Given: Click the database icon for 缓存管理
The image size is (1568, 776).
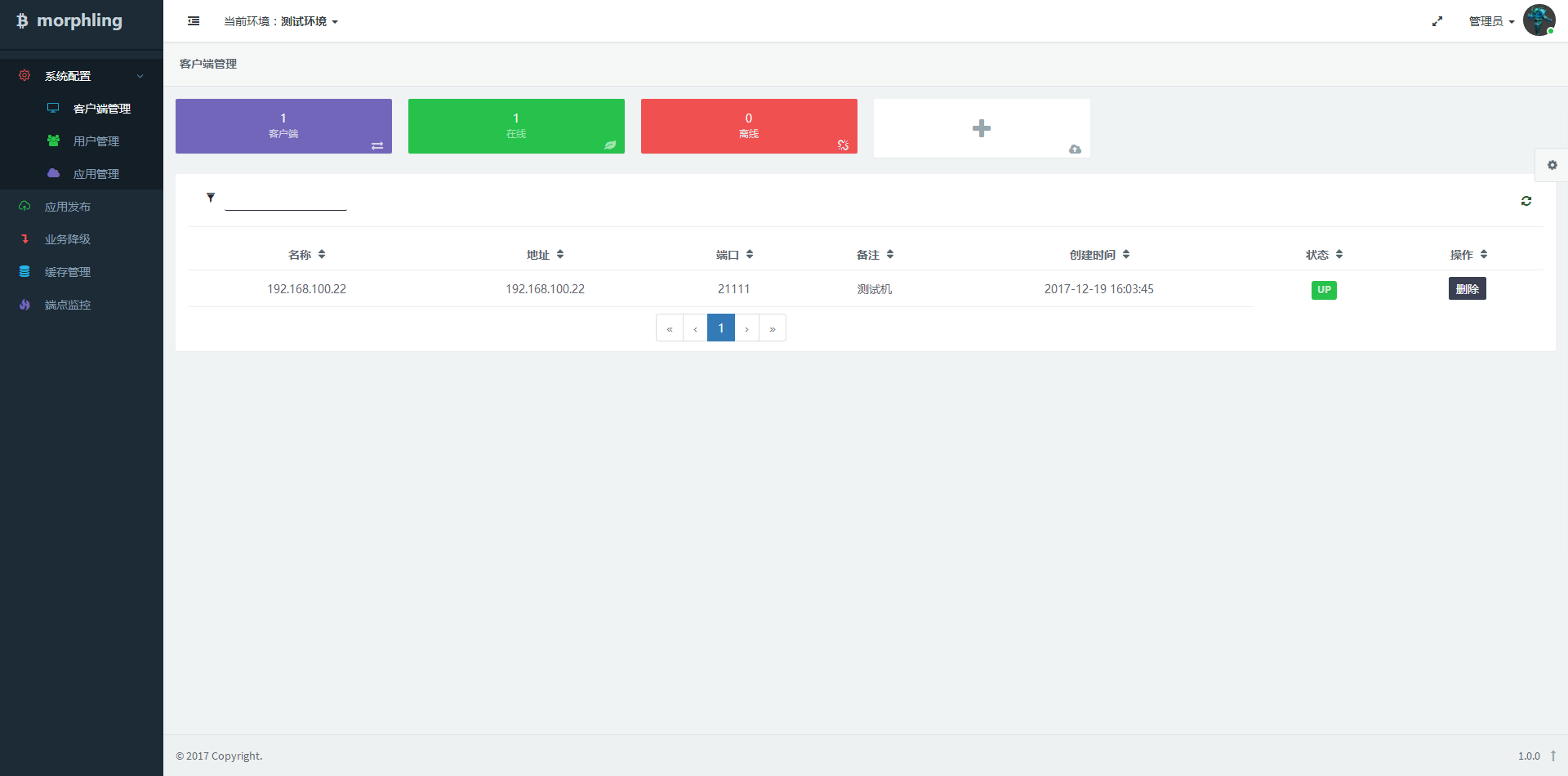Looking at the screenshot, I should 24,271.
